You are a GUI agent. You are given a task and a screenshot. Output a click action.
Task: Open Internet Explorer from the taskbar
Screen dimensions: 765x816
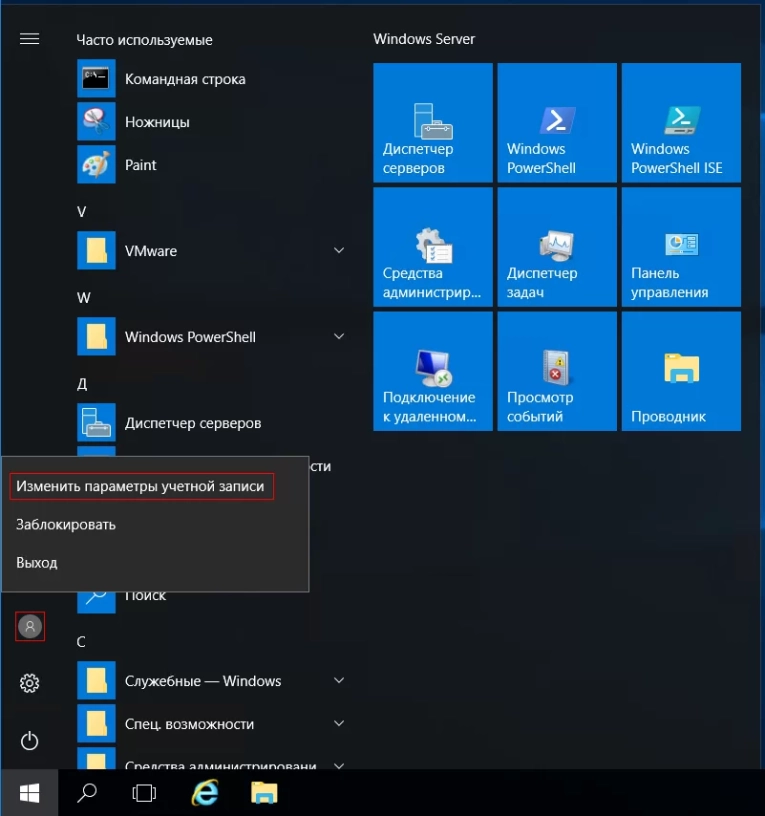pyautogui.click(x=205, y=793)
